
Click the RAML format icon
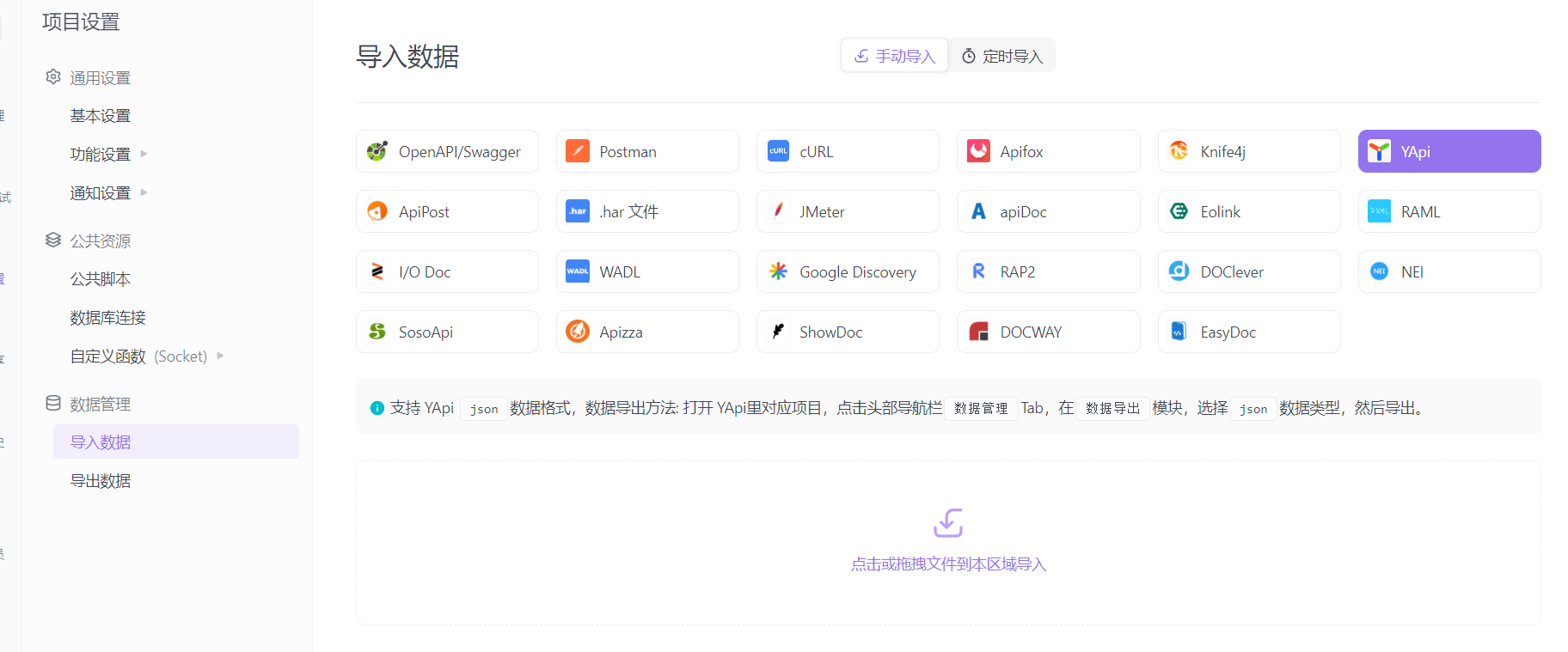pyautogui.click(x=1379, y=211)
